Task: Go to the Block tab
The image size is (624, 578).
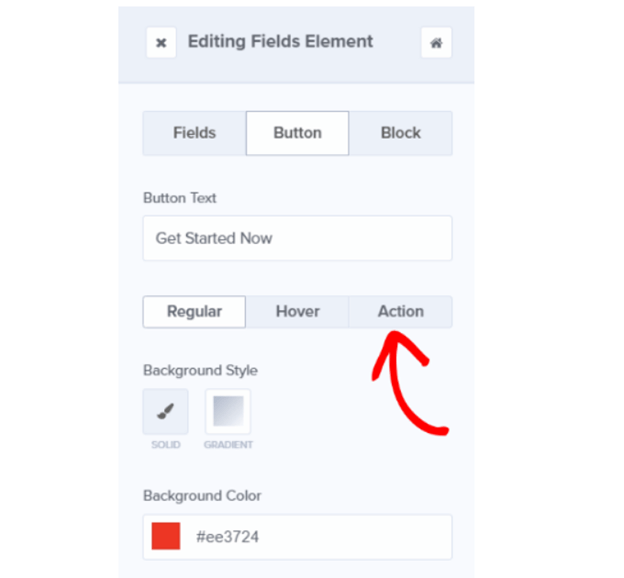Action: tap(400, 133)
